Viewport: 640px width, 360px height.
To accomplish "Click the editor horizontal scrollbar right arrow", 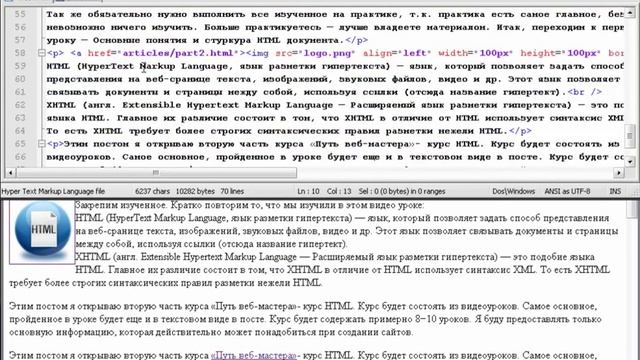I will pos(619,173).
